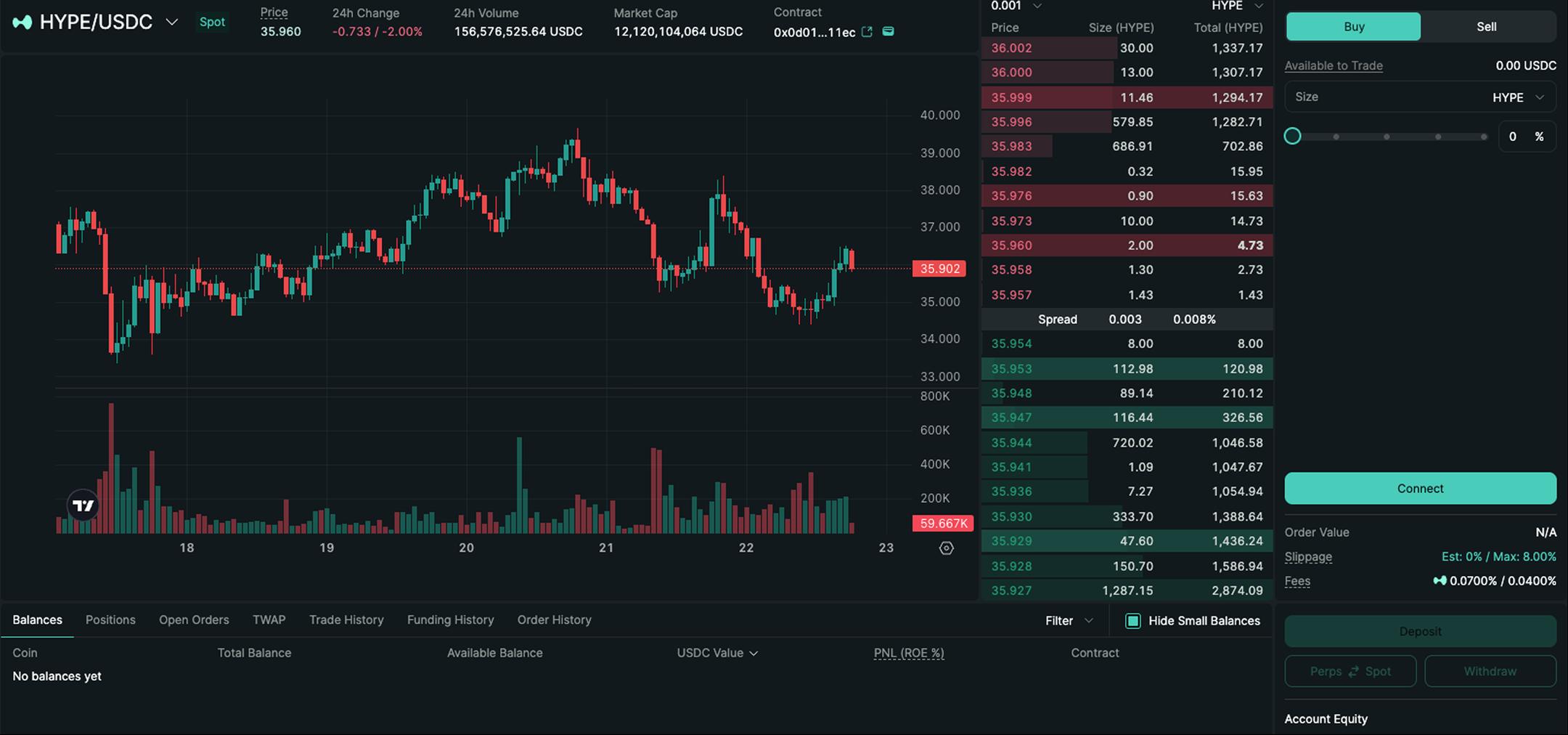Click Available to Trade link

tap(1334, 66)
